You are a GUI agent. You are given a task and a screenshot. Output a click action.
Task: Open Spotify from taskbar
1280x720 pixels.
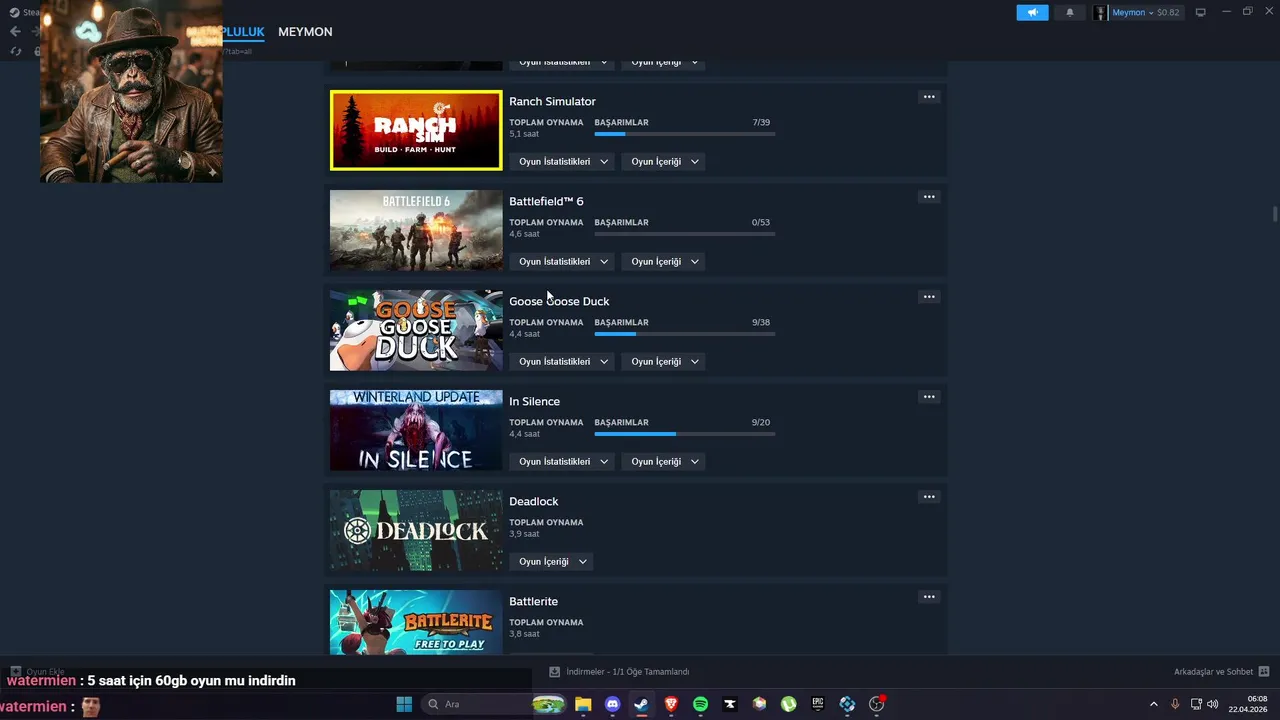tap(700, 704)
